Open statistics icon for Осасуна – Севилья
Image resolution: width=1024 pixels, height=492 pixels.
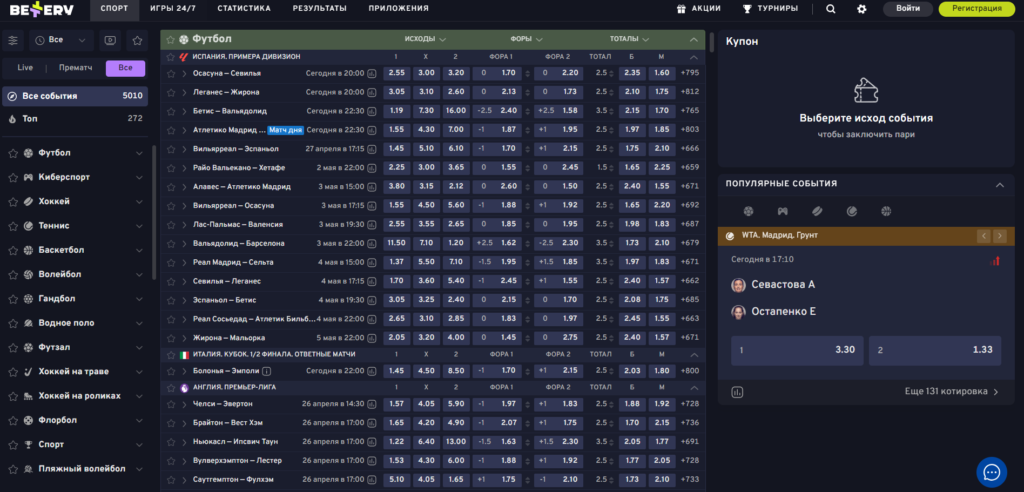(x=372, y=73)
